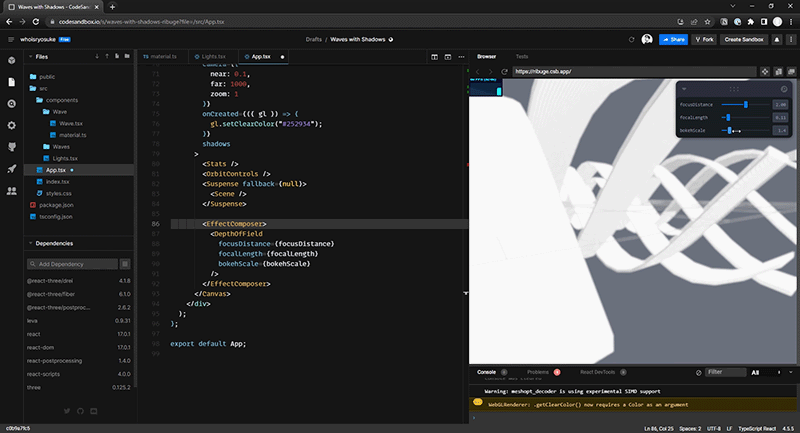Click the Fork button

pyautogui.click(x=704, y=39)
